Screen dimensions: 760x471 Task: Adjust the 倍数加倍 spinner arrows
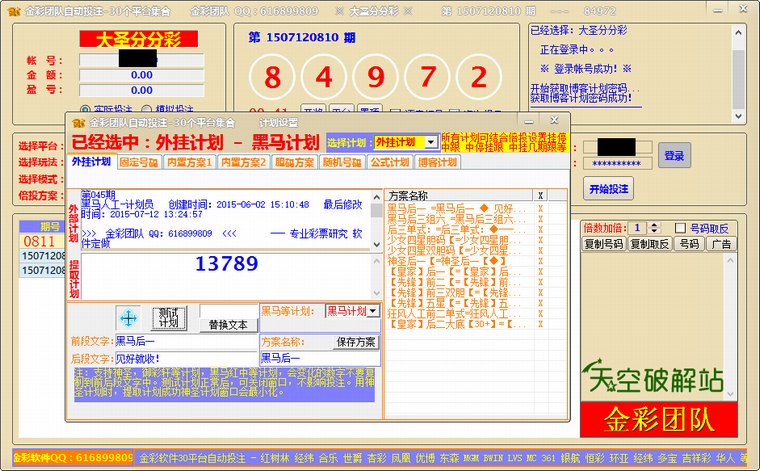tap(655, 228)
